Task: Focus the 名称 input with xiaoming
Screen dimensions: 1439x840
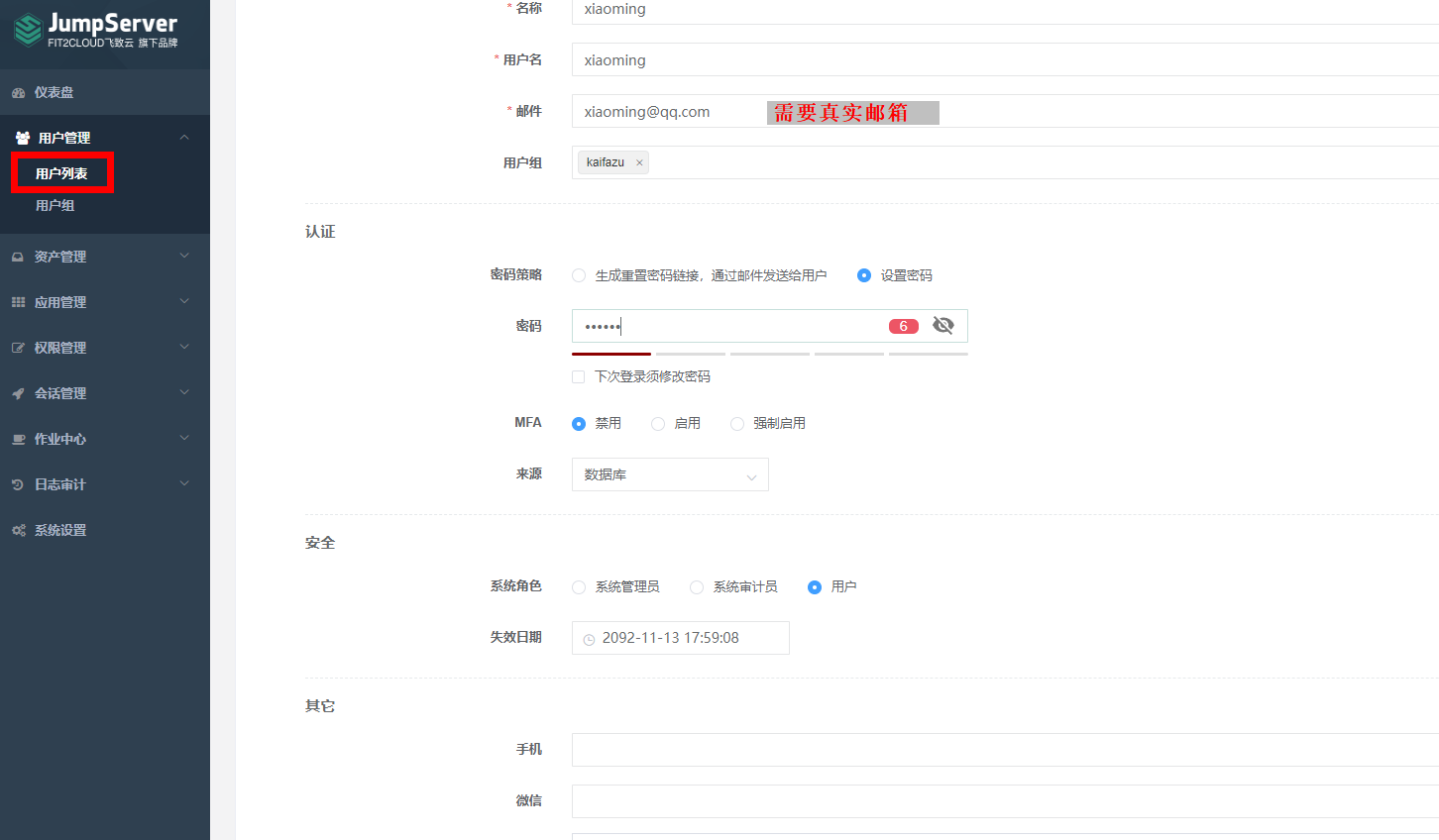Action: pyautogui.click(x=1005, y=10)
